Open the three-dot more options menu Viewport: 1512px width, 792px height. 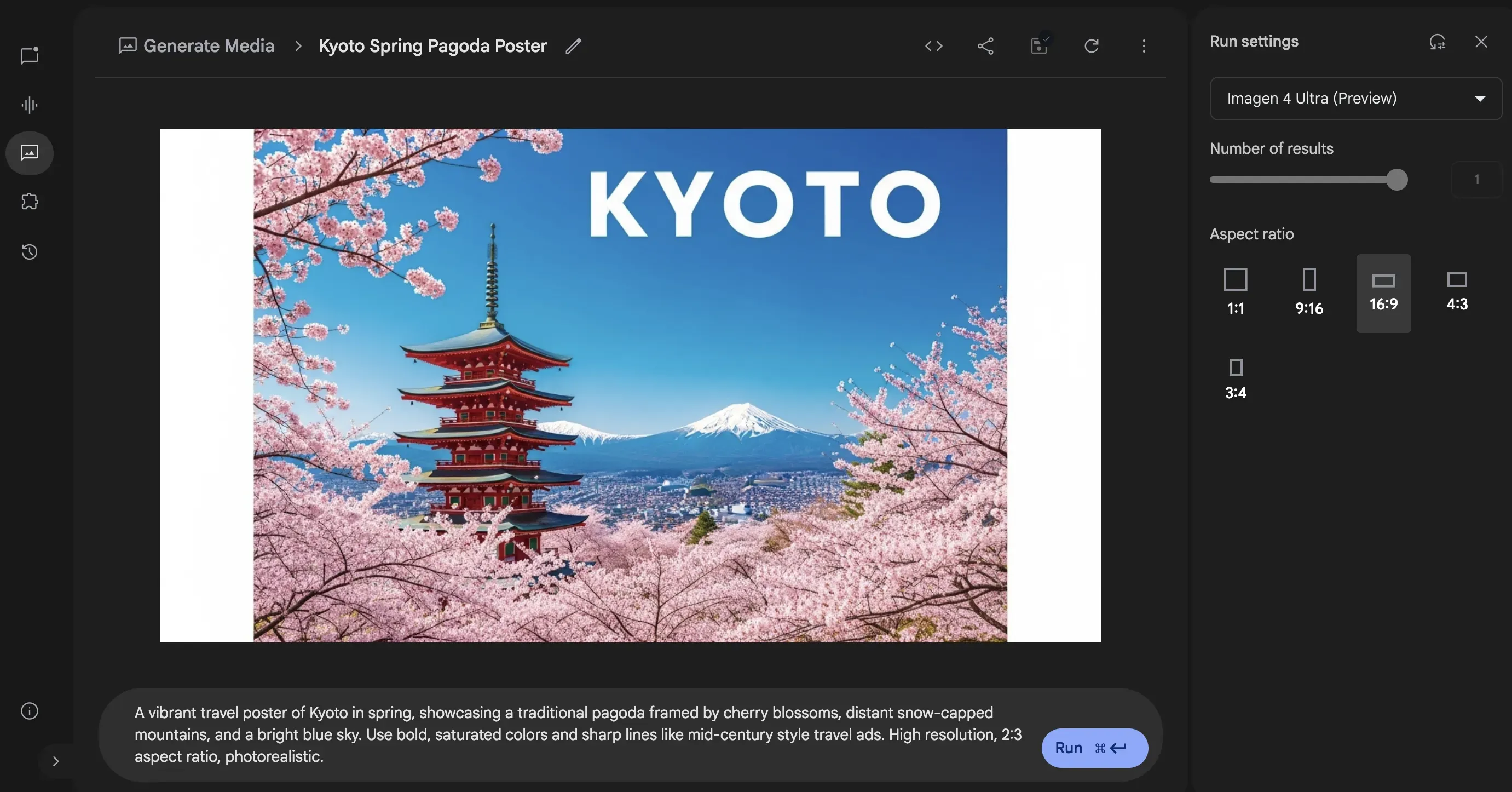pos(1144,46)
